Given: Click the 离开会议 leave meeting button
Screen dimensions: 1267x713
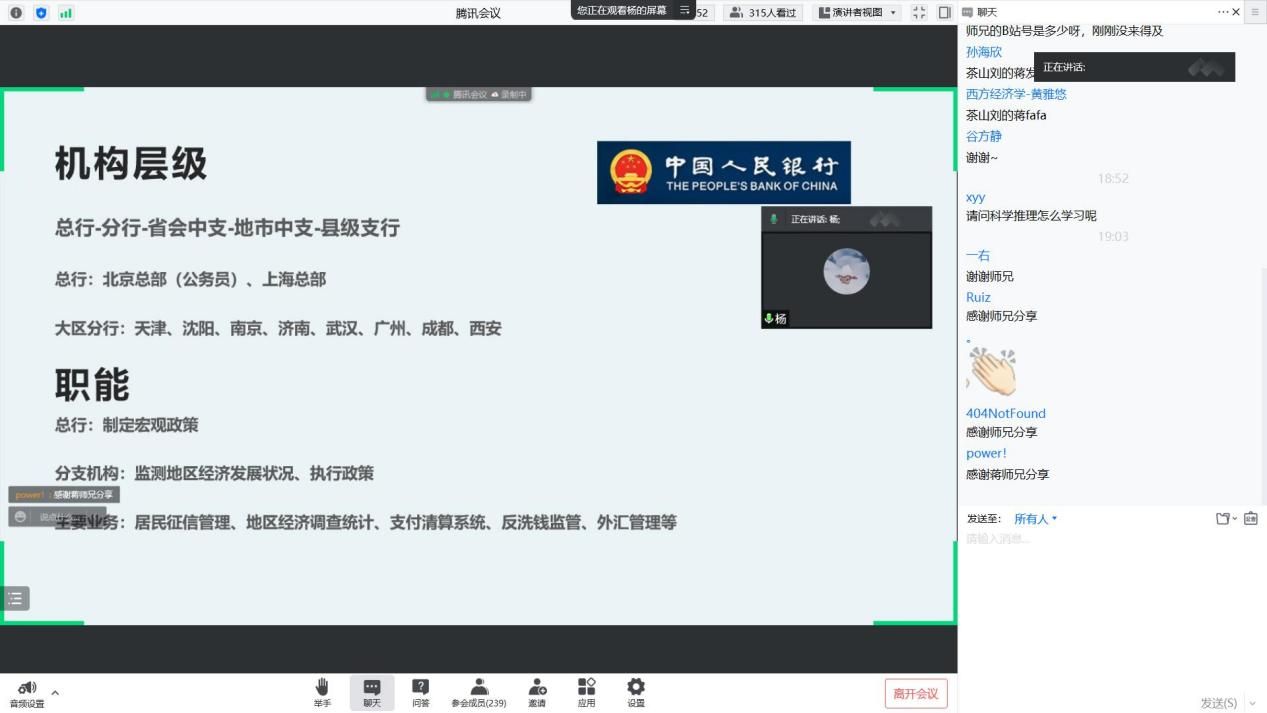Looking at the screenshot, I should pos(915,694).
